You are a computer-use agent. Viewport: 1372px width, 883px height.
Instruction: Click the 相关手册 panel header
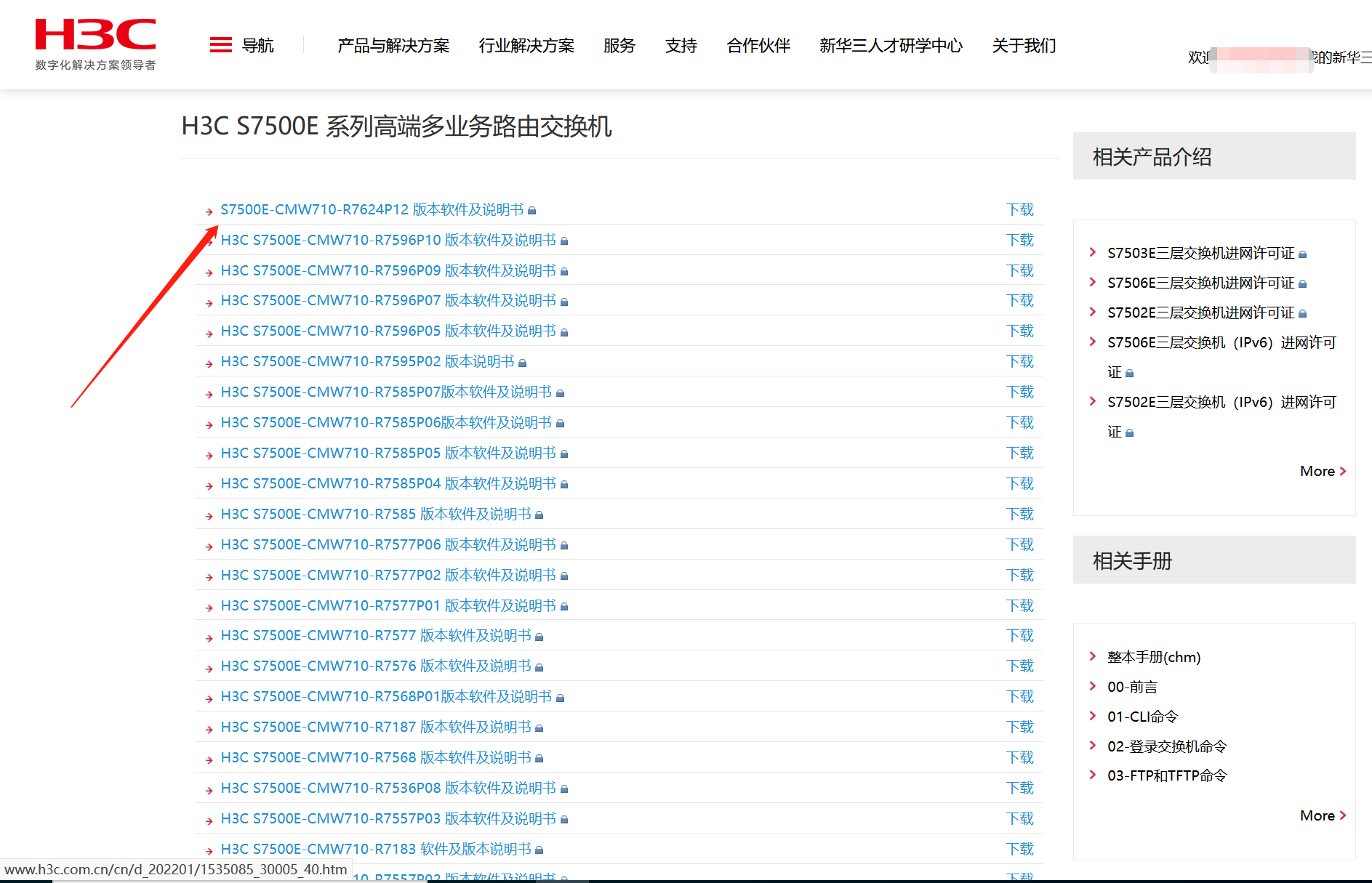tap(1214, 560)
